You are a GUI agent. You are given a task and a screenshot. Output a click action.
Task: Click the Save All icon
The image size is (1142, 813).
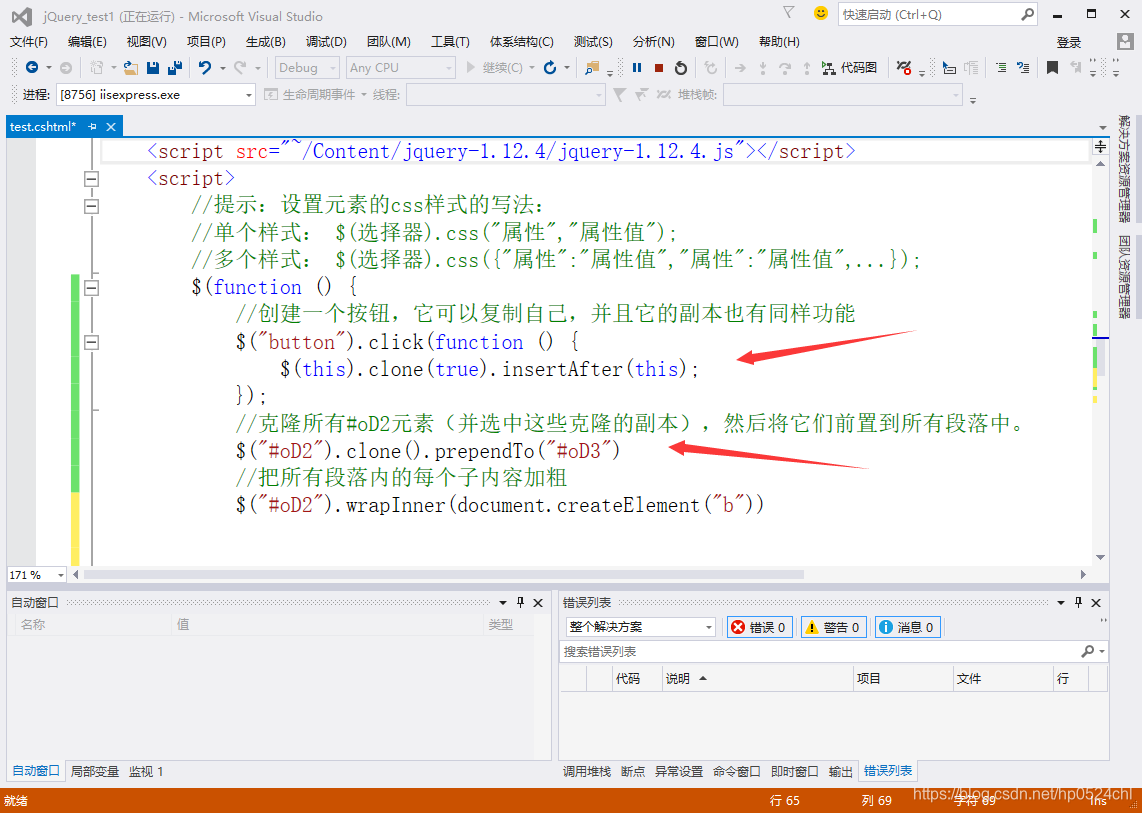[x=175, y=68]
